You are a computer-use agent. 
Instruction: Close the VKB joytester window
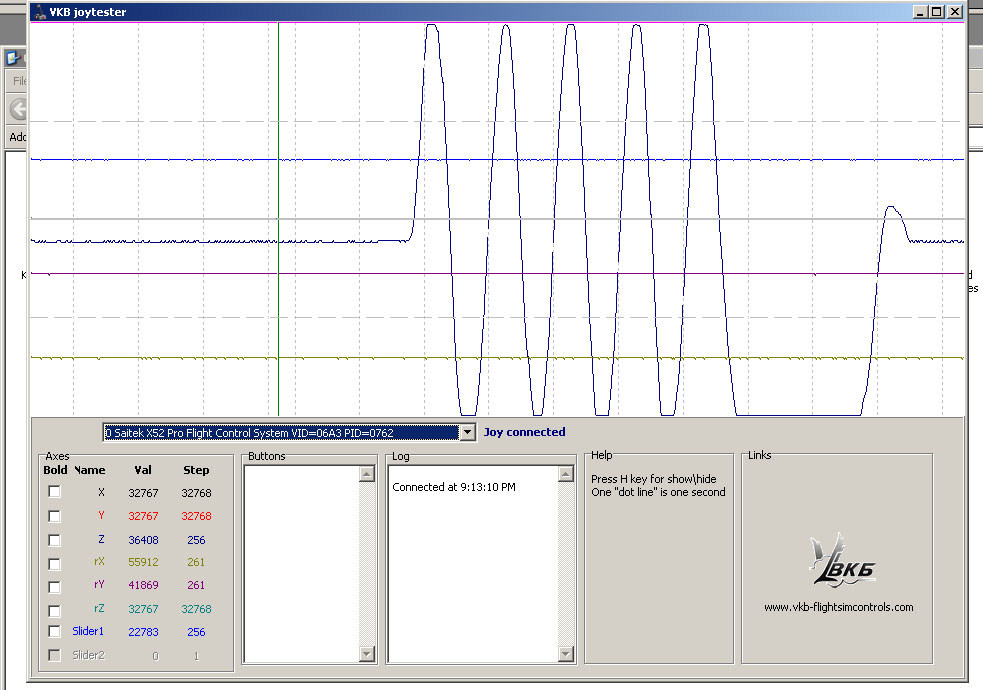pyautogui.click(x=955, y=12)
